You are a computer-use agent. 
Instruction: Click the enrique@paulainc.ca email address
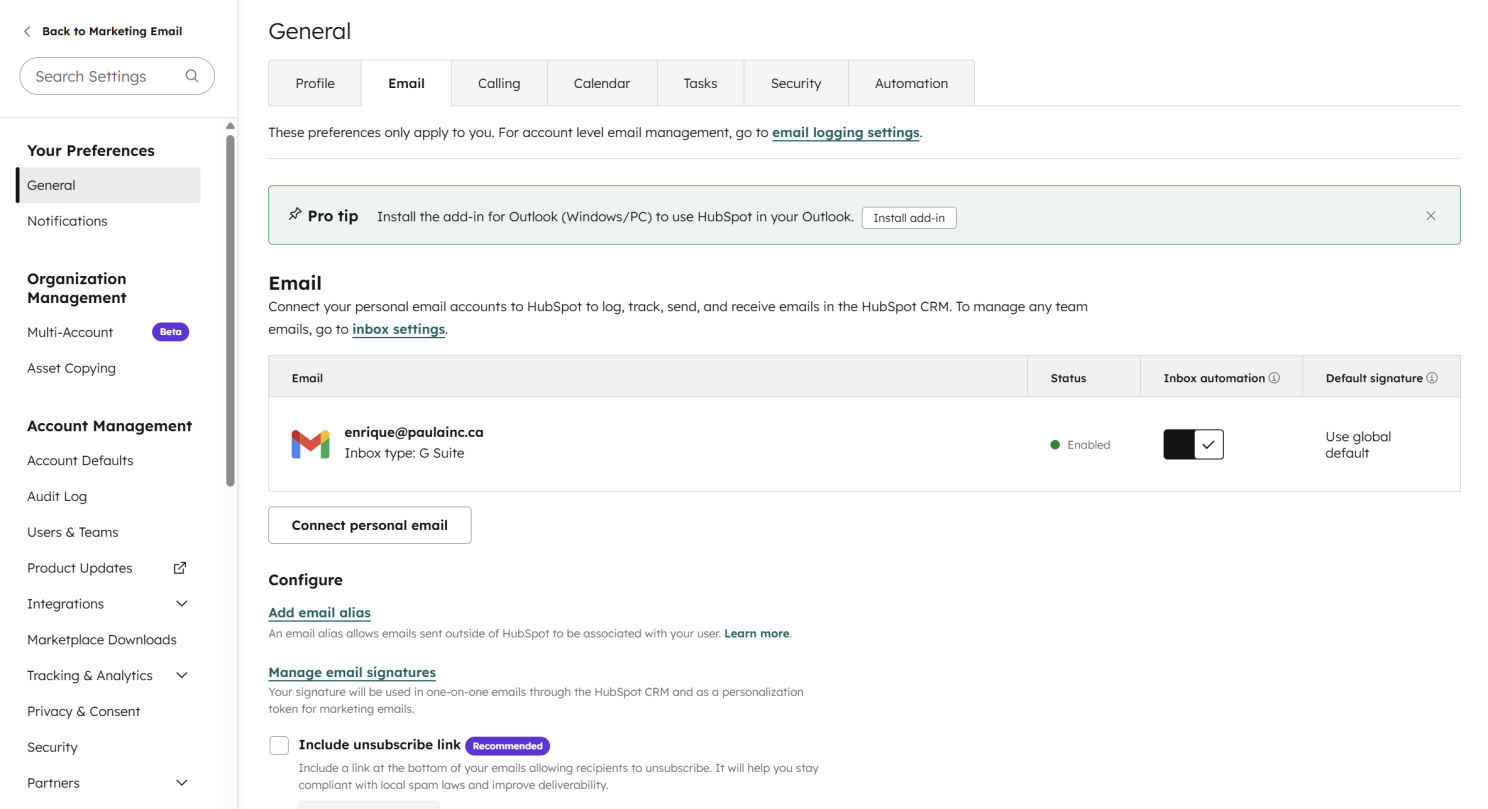[414, 432]
